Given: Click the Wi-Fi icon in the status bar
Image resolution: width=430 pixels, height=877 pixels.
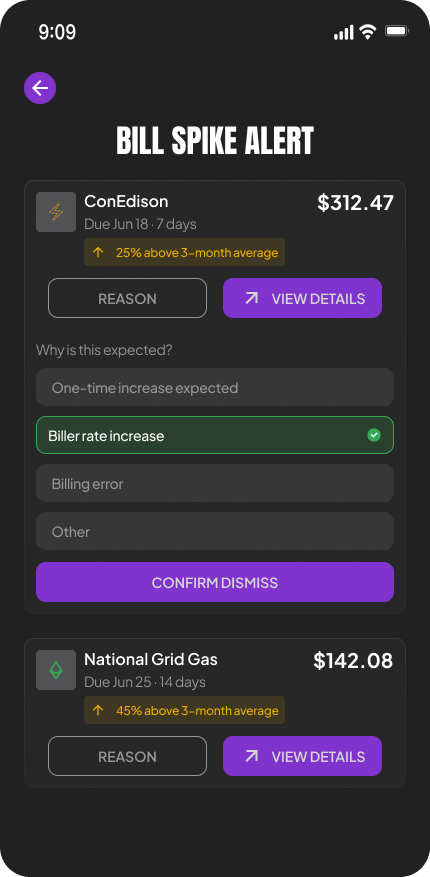Looking at the screenshot, I should tap(367, 32).
